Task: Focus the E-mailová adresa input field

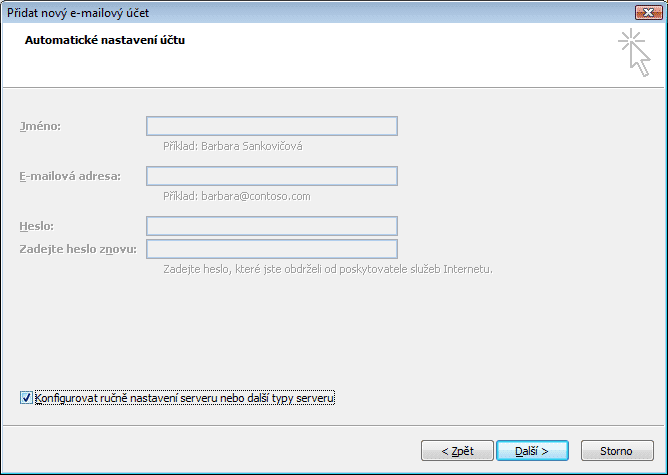Action: coord(272,176)
